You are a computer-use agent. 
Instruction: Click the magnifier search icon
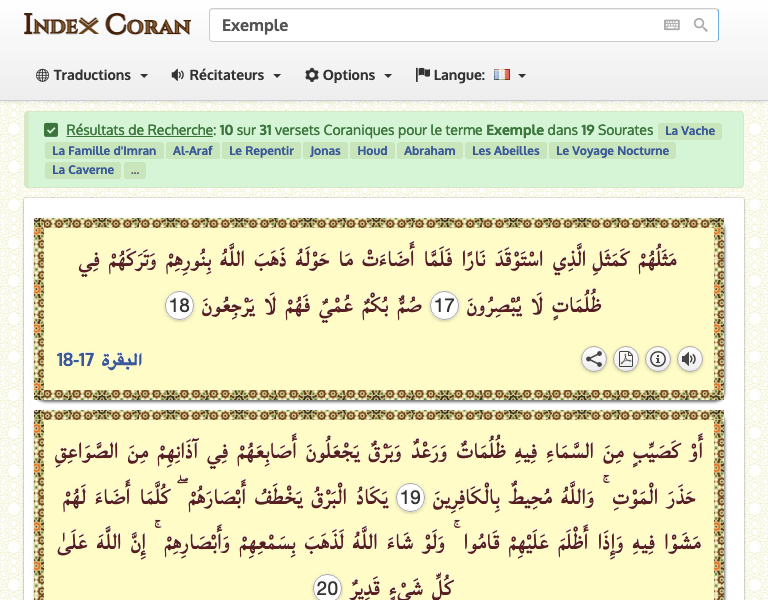(700, 25)
